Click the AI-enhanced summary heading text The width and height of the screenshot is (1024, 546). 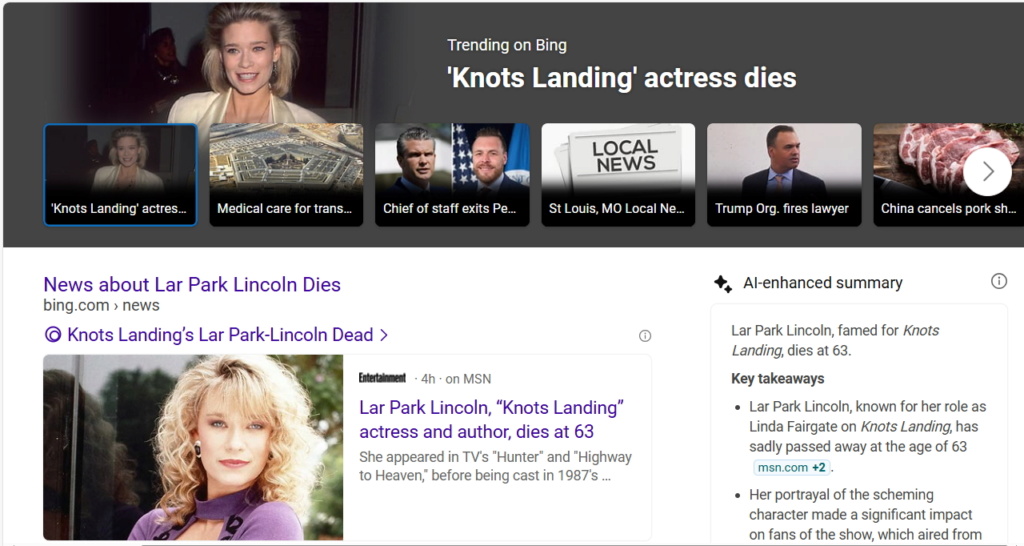pyautogui.click(x=823, y=283)
